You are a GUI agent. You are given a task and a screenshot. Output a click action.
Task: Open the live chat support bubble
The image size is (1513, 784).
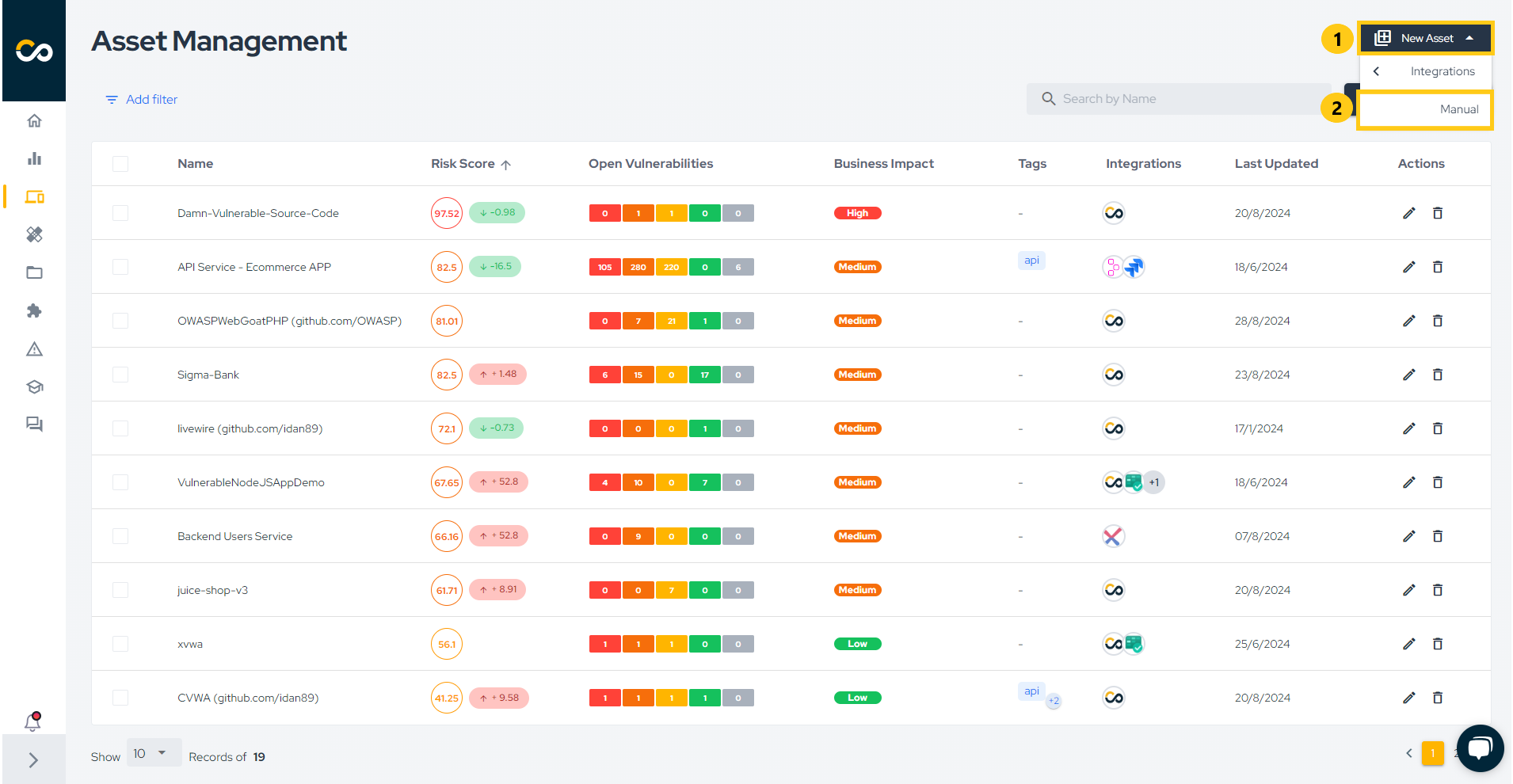point(1479,748)
